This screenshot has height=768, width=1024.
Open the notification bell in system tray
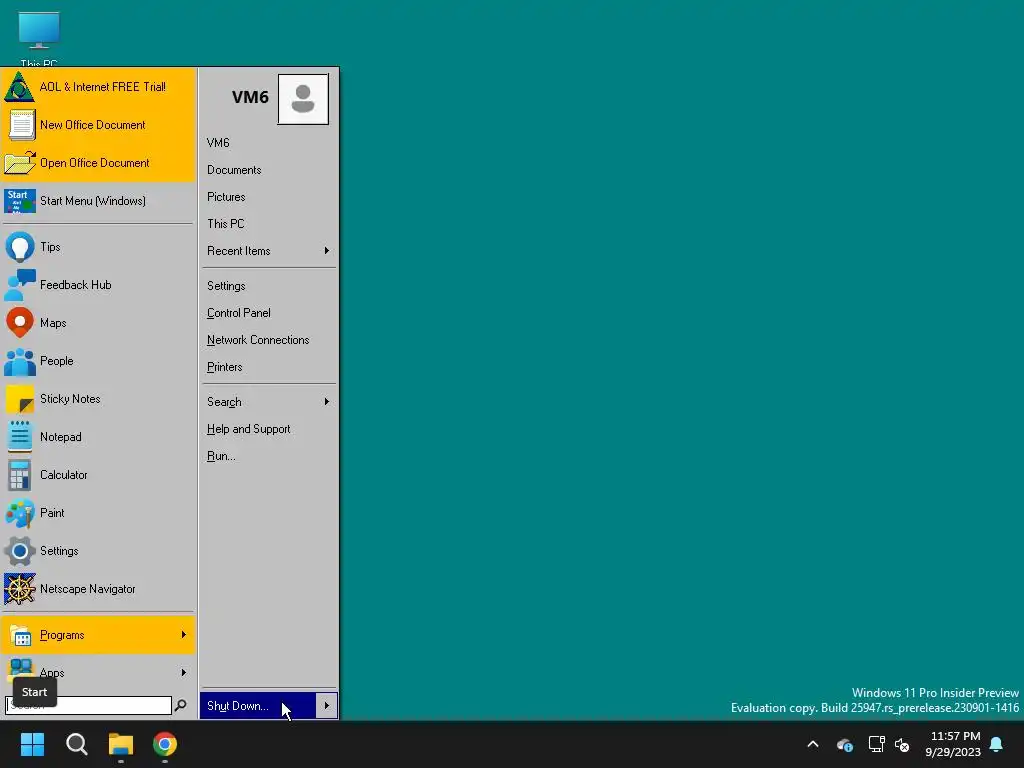pos(997,744)
